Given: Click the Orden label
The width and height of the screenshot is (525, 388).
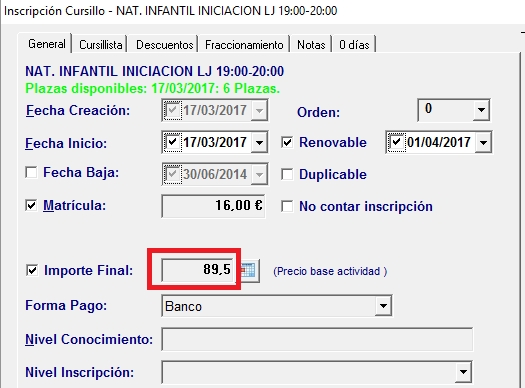Looking at the screenshot, I should tap(318, 112).
